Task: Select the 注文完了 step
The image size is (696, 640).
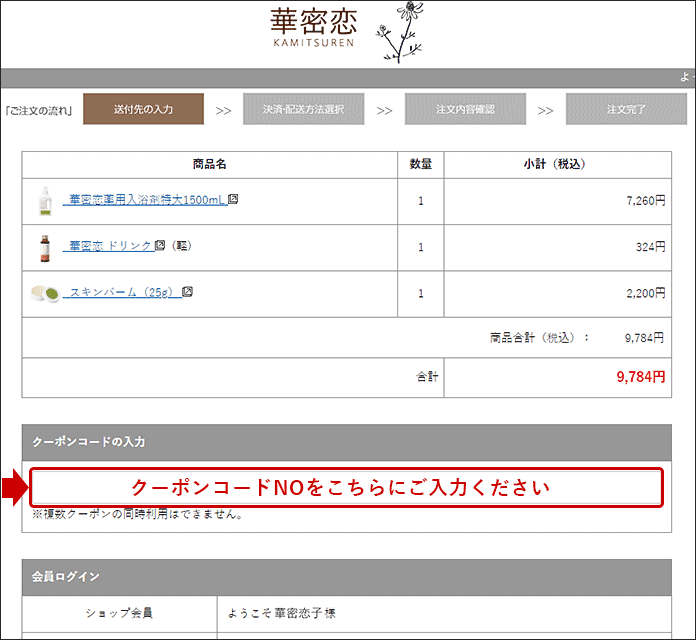Action: click(x=626, y=109)
